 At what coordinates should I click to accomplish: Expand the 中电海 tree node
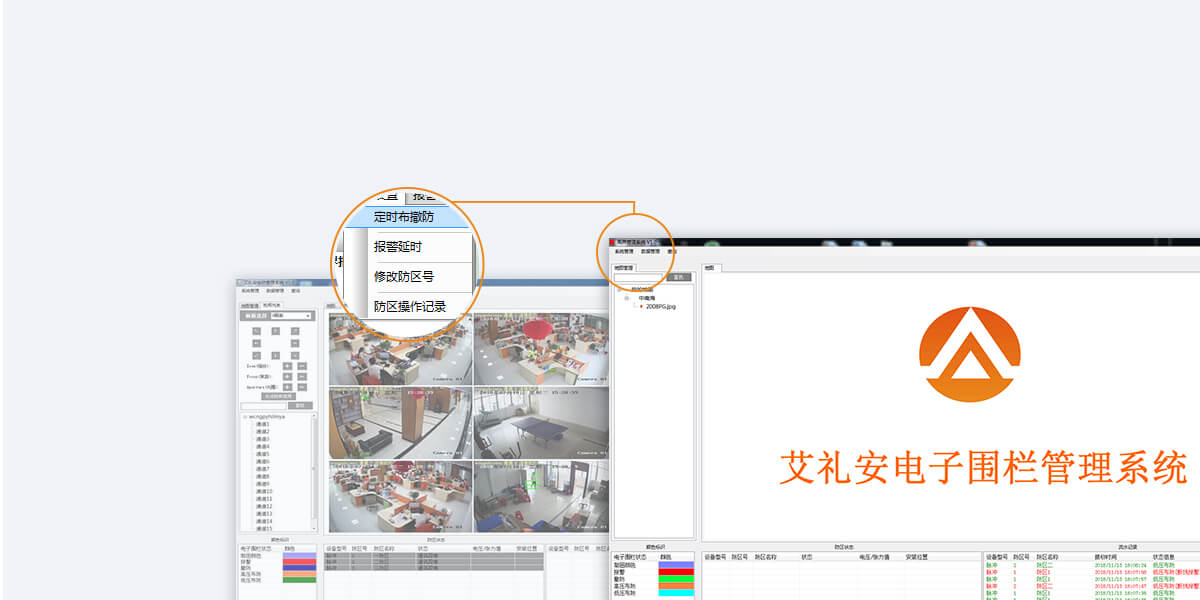pos(627,298)
